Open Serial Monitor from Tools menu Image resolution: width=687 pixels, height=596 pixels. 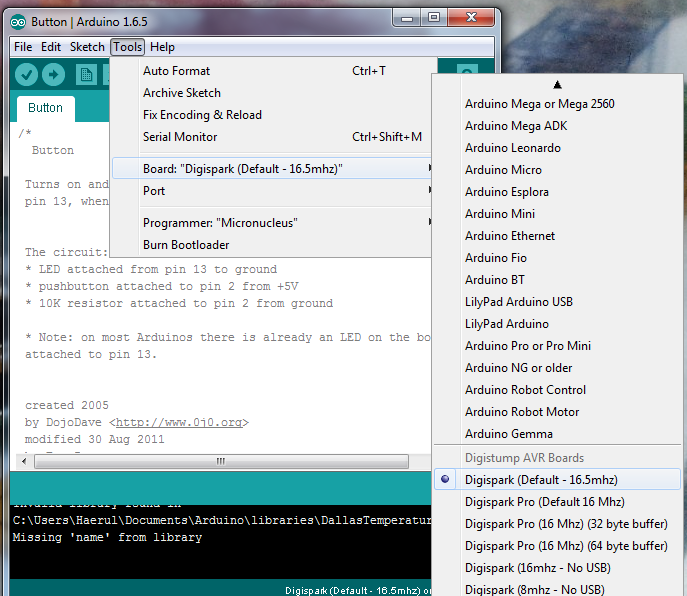tap(272, 137)
